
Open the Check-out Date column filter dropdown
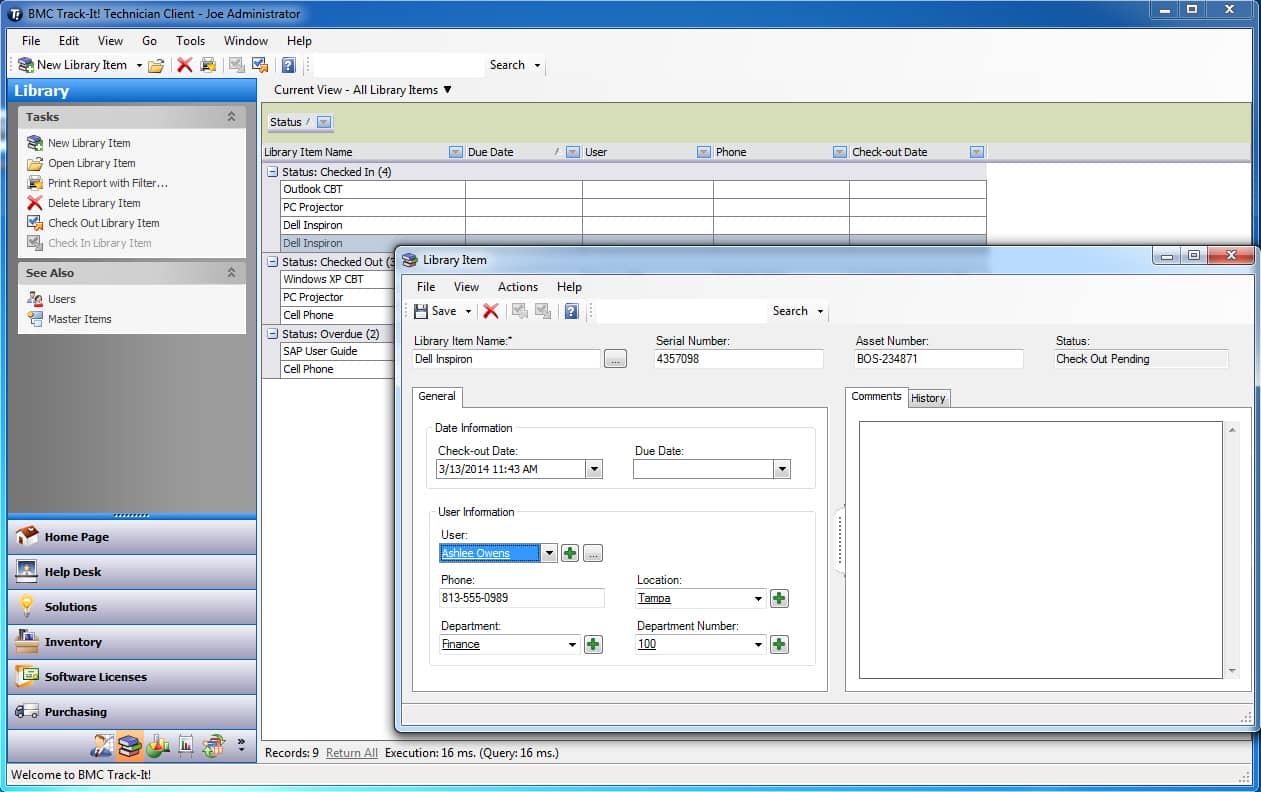(977, 152)
